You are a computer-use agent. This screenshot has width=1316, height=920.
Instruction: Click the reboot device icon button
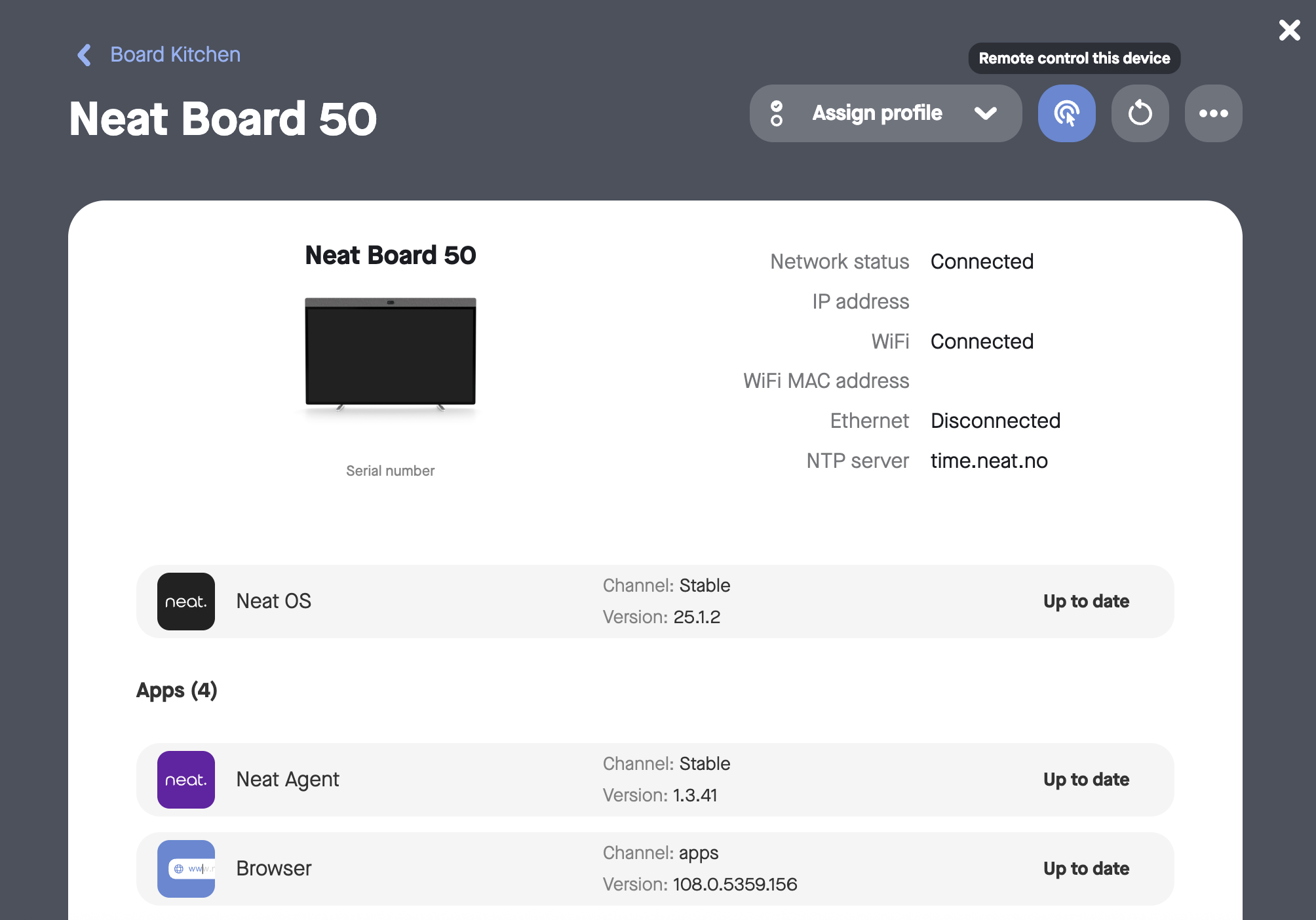tap(1140, 113)
